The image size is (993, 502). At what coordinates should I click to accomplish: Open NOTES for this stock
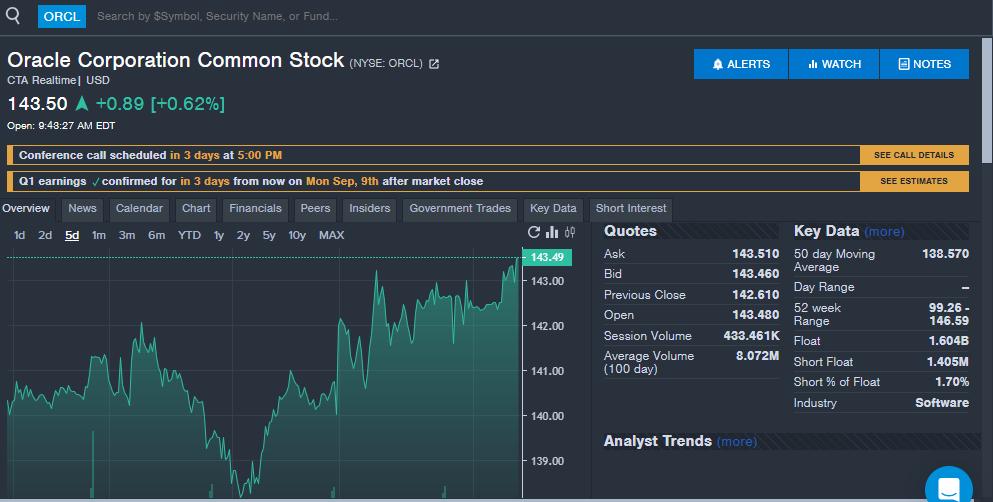click(925, 64)
